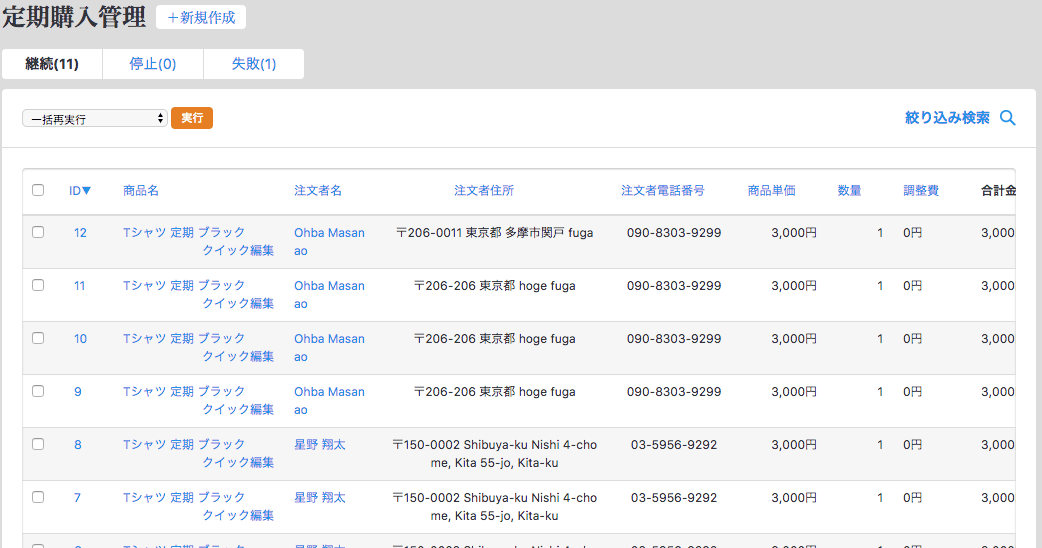Click the ＋新規作成 button
This screenshot has width=1042, height=548.
(x=201, y=17)
